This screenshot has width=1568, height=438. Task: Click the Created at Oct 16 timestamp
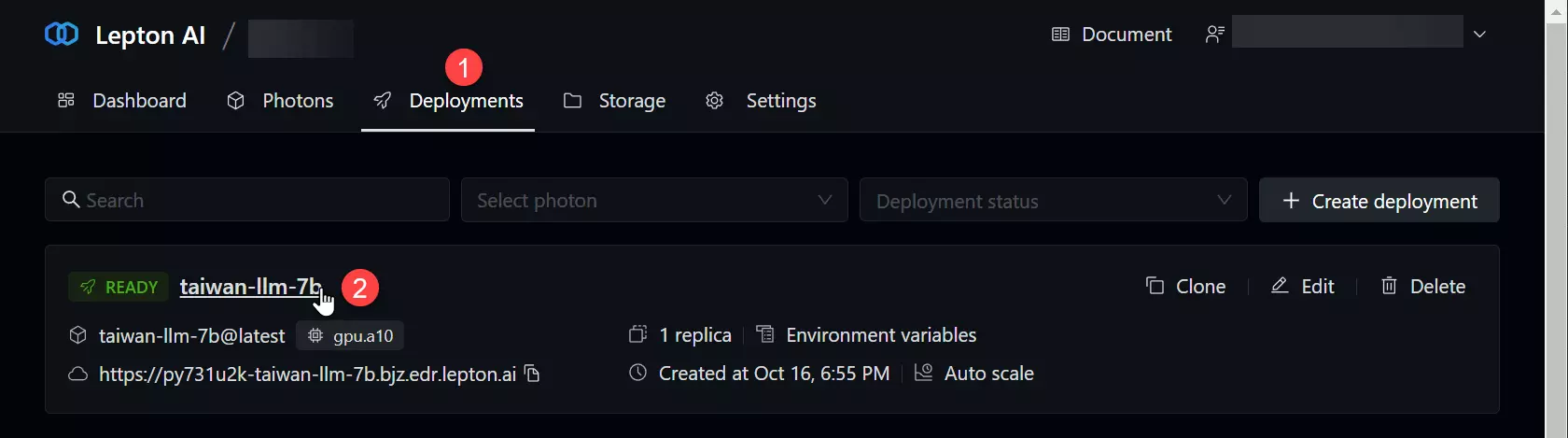point(775,374)
